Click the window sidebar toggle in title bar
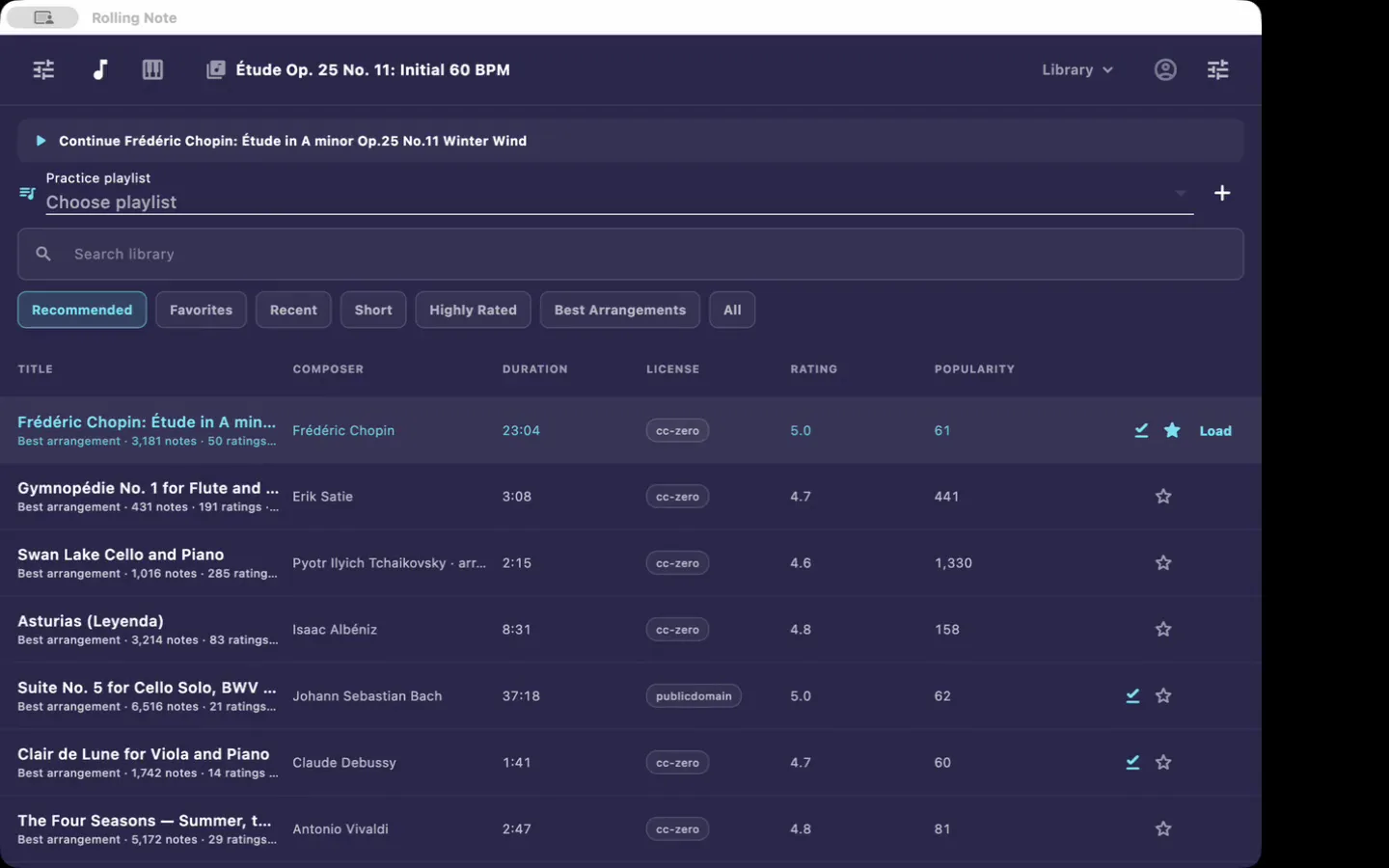The height and width of the screenshot is (868, 1389). (x=42, y=17)
